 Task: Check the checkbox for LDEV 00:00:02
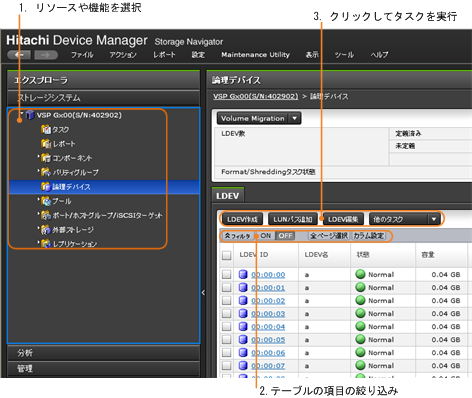227,301
